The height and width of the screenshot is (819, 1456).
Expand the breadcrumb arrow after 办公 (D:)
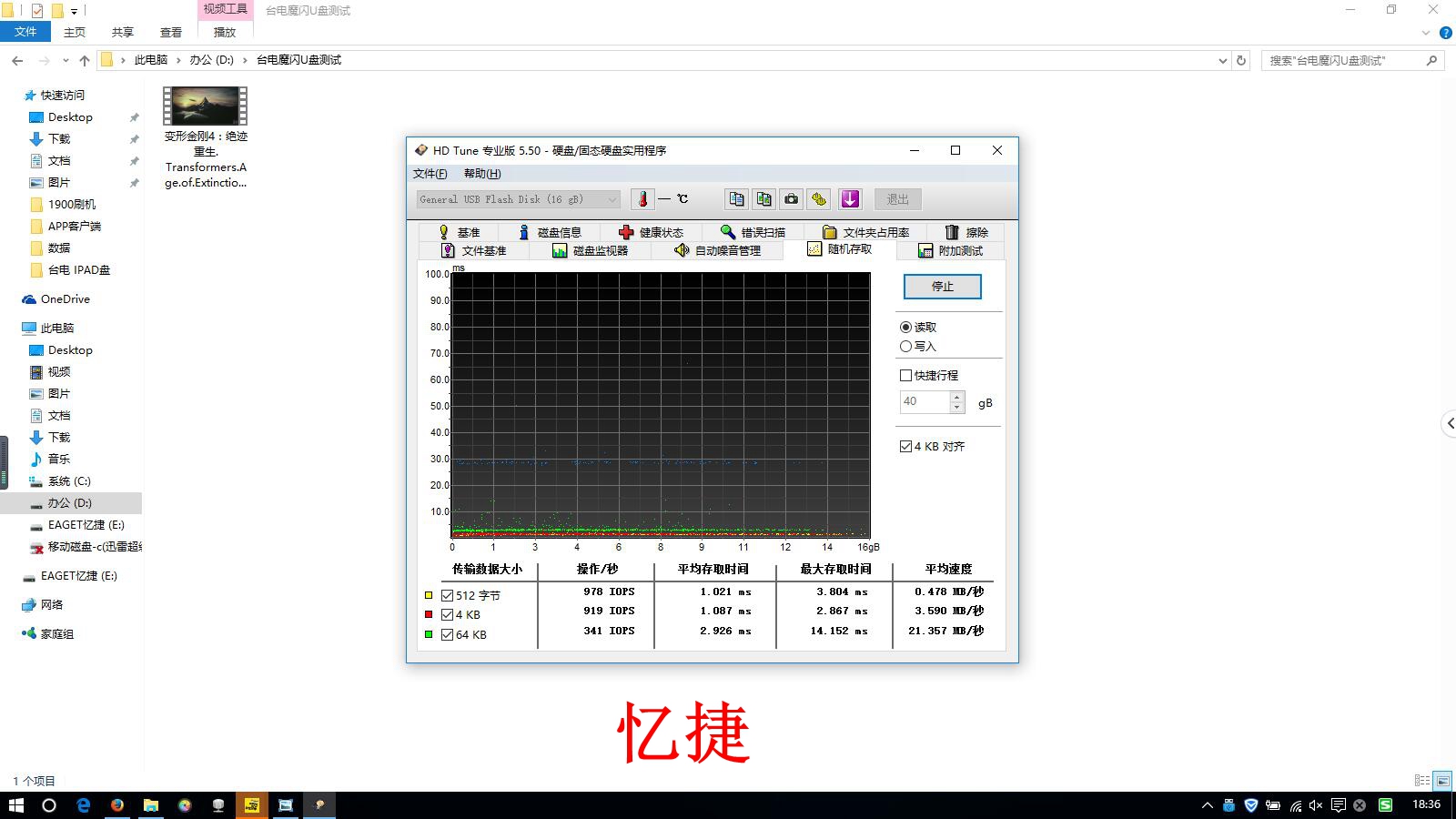point(245,60)
